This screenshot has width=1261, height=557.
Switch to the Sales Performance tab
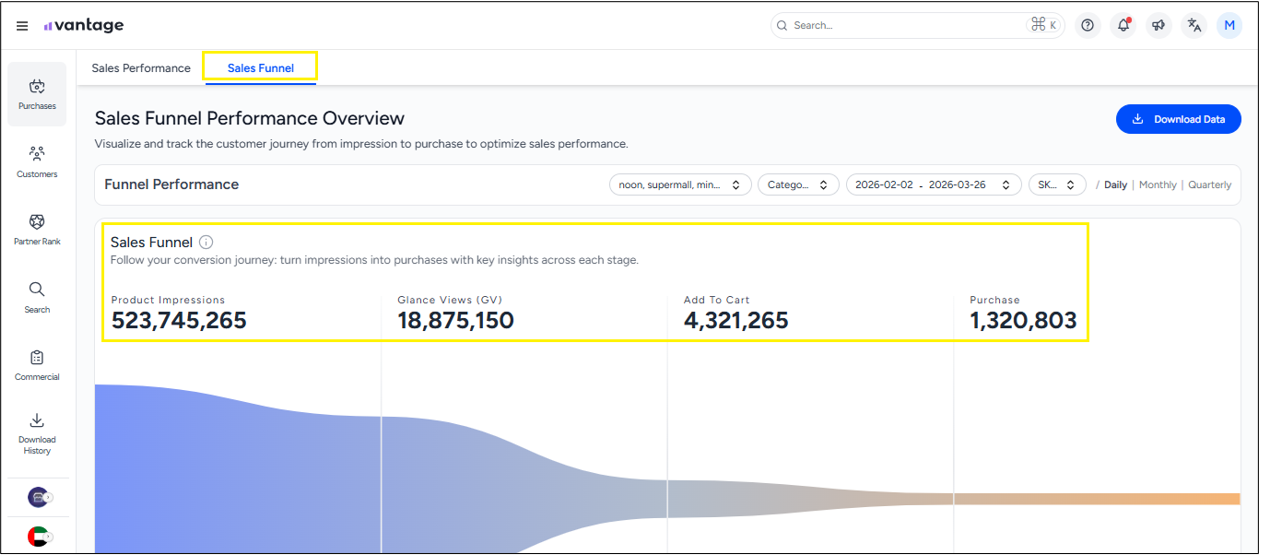[x=141, y=68]
